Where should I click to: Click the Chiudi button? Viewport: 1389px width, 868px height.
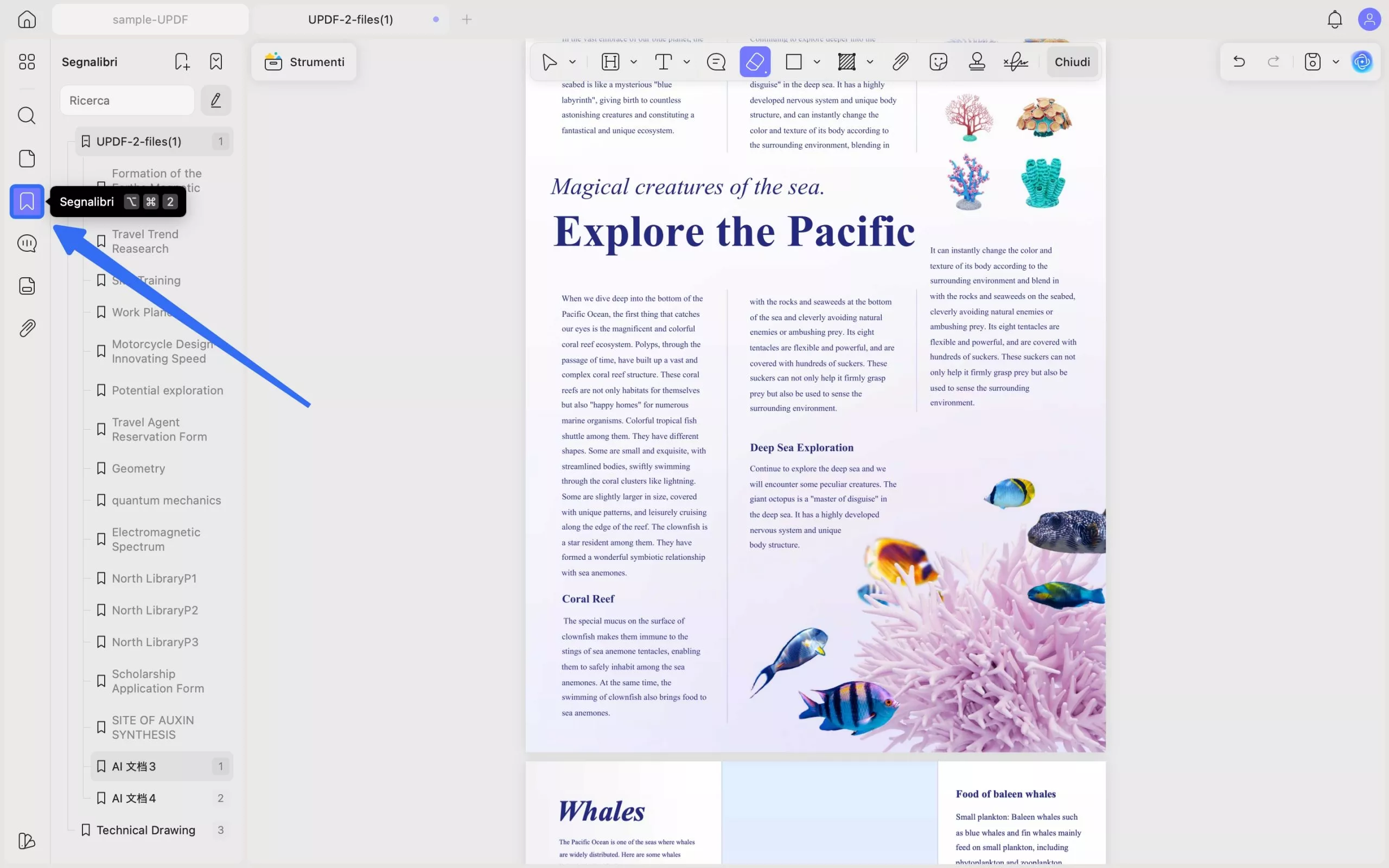(1072, 61)
